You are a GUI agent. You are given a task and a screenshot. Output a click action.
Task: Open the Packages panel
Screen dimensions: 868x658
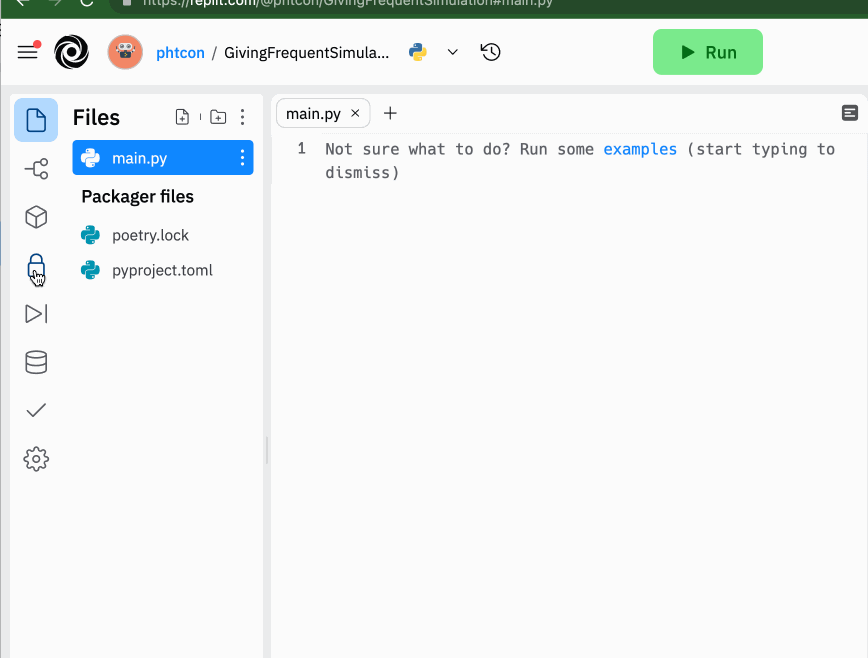pyautogui.click(x=36, y=217)
